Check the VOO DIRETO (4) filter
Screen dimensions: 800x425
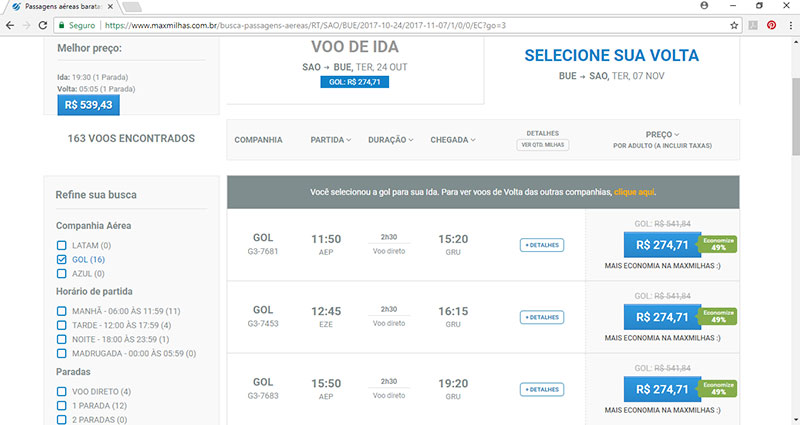coord(62,392)
